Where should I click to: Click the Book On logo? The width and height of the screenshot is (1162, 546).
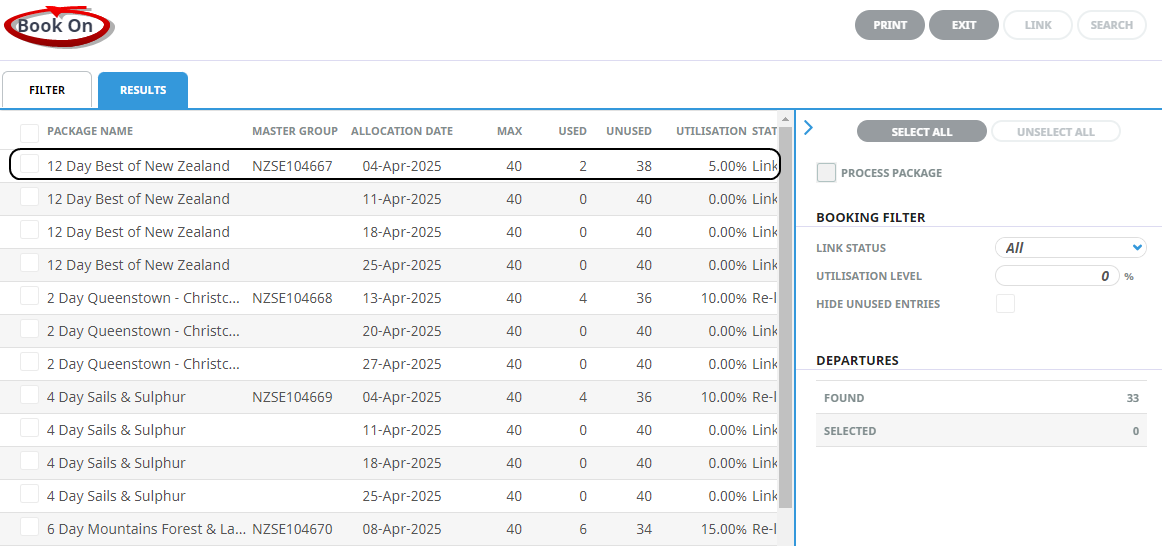[58, 27]
